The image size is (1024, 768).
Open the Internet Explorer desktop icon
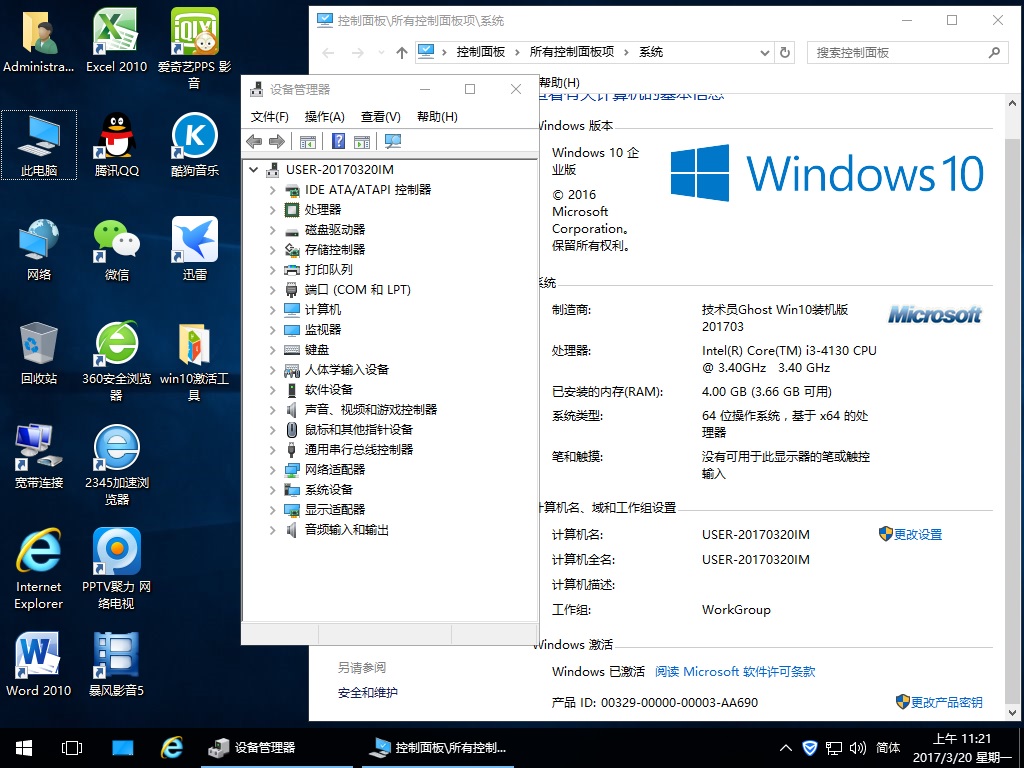[39, 568]
